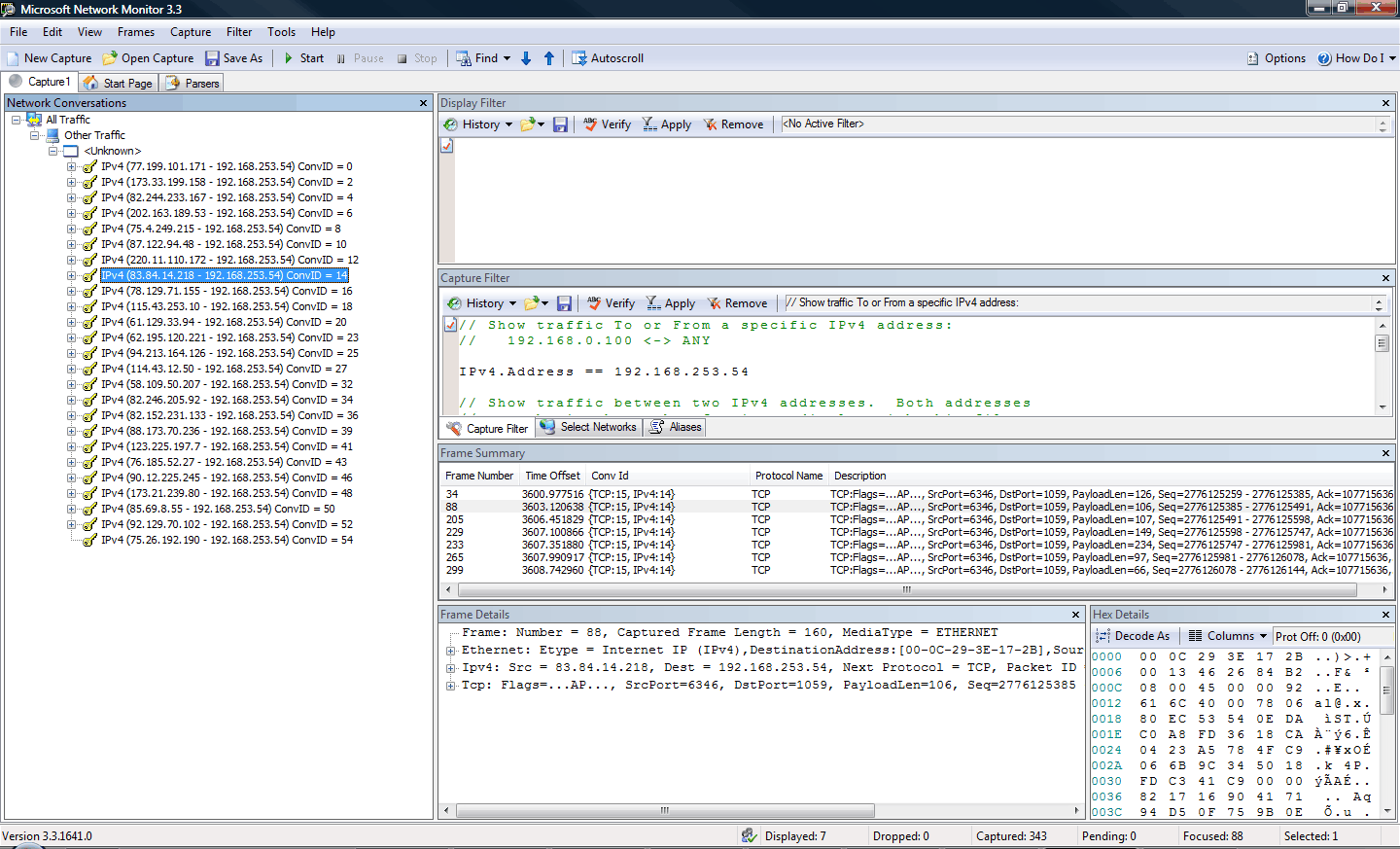Viewport: 1400px width, 849px height.
Task: Click the Decode As button
Action: pyautogui.click(x=1134, y=636)
